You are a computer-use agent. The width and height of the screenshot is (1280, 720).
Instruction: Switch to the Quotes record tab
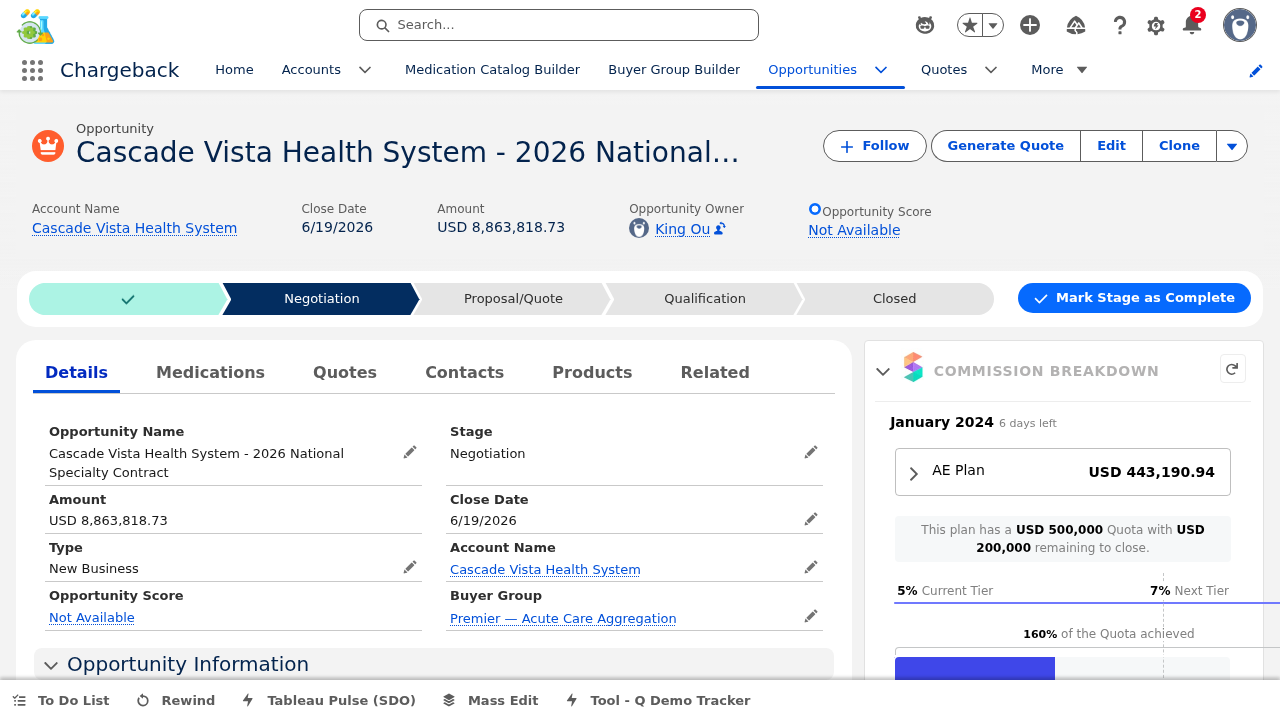click(x=345, y=372)
